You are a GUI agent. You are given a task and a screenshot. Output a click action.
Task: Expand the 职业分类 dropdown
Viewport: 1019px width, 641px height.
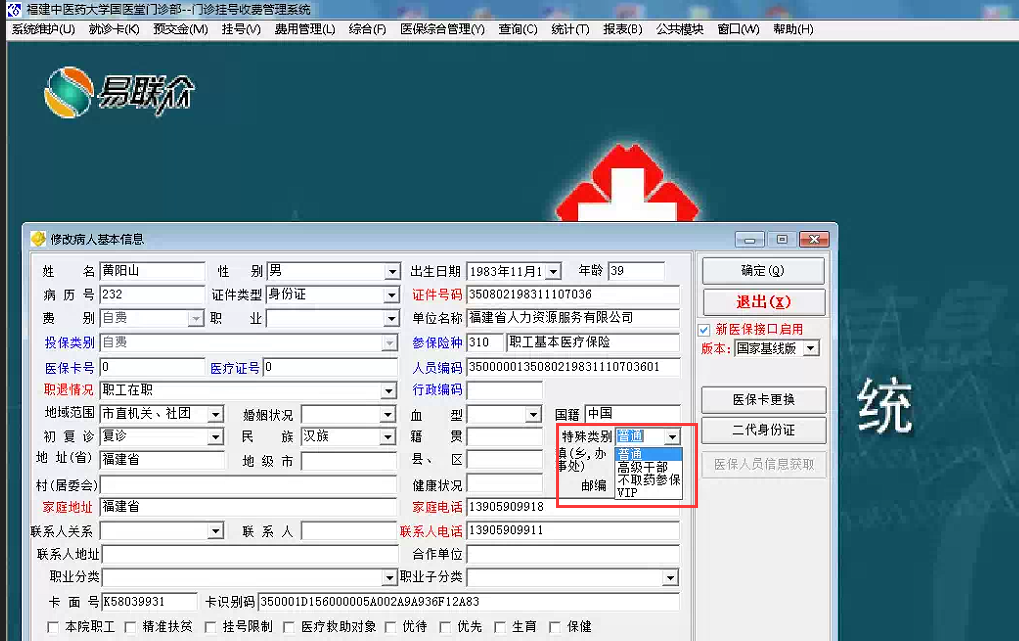389,578
